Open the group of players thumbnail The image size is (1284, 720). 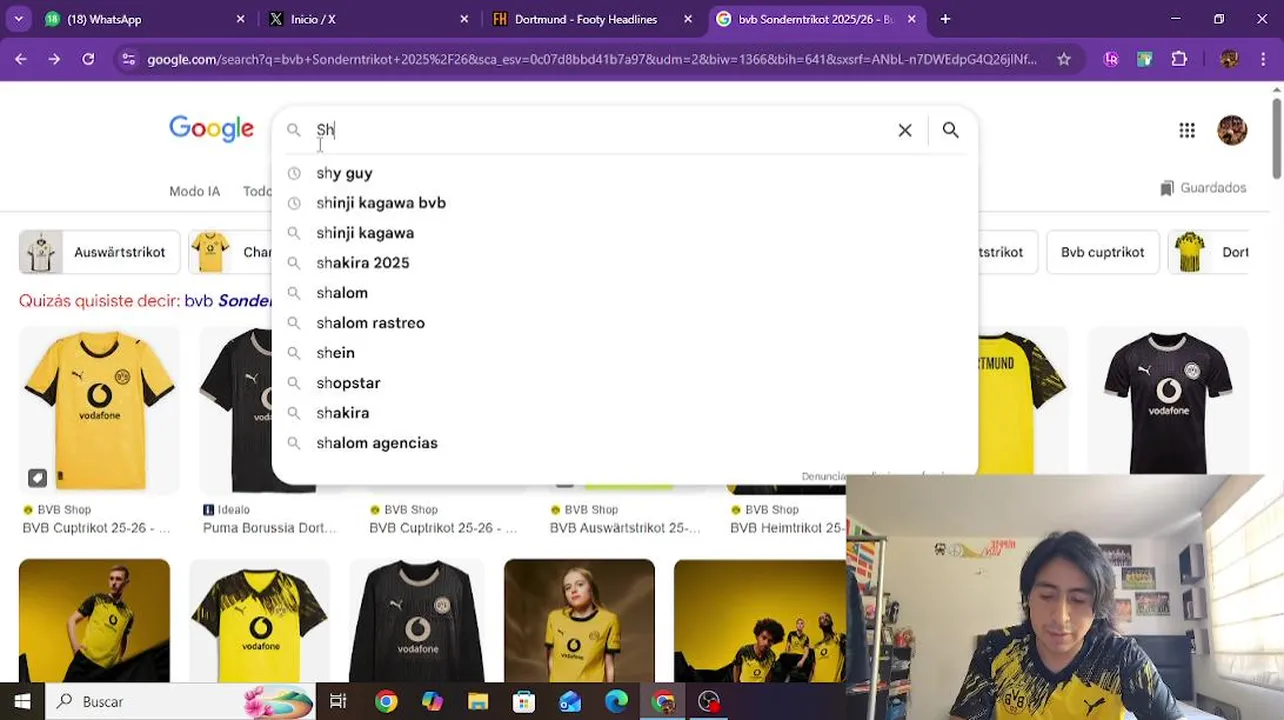(x=760, y=620)
